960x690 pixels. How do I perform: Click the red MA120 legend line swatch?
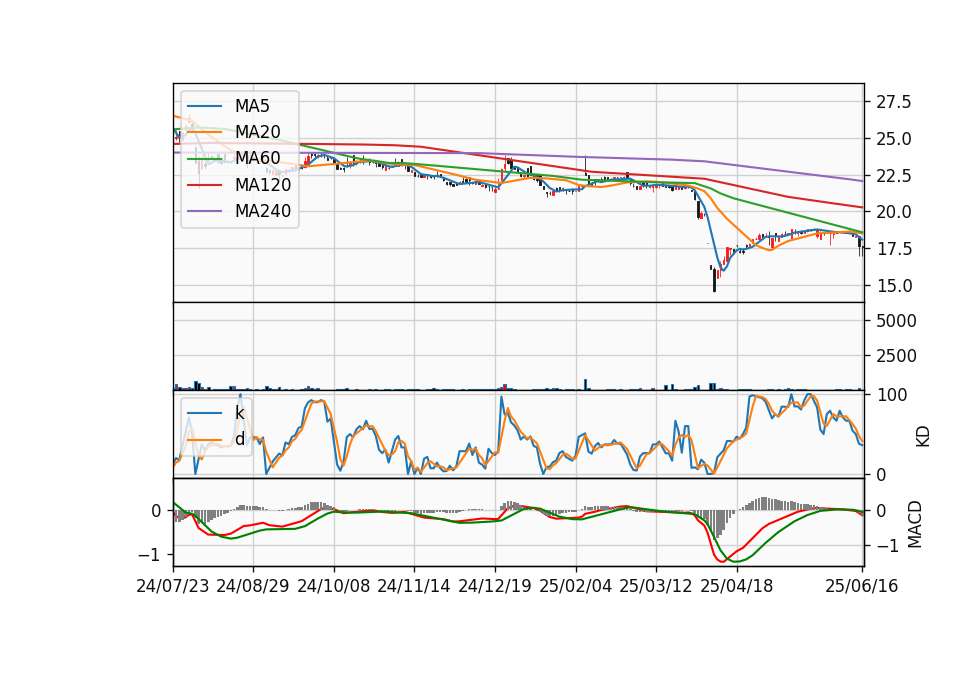(204, 185)
